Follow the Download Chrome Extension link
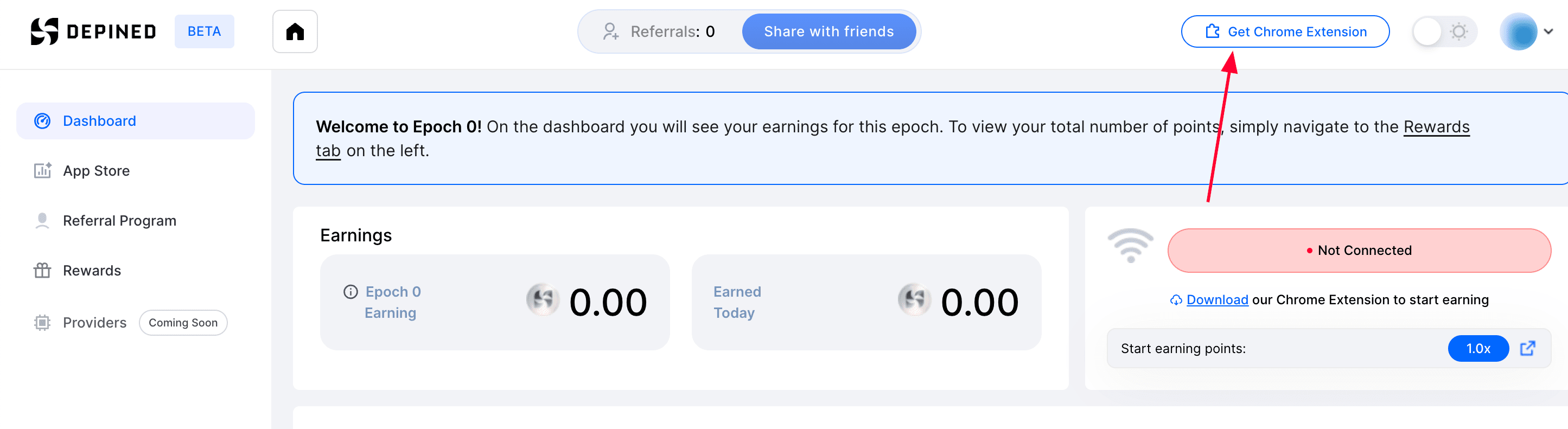1568x429 pixels. pyautogui.click(x=1217, y=300)
